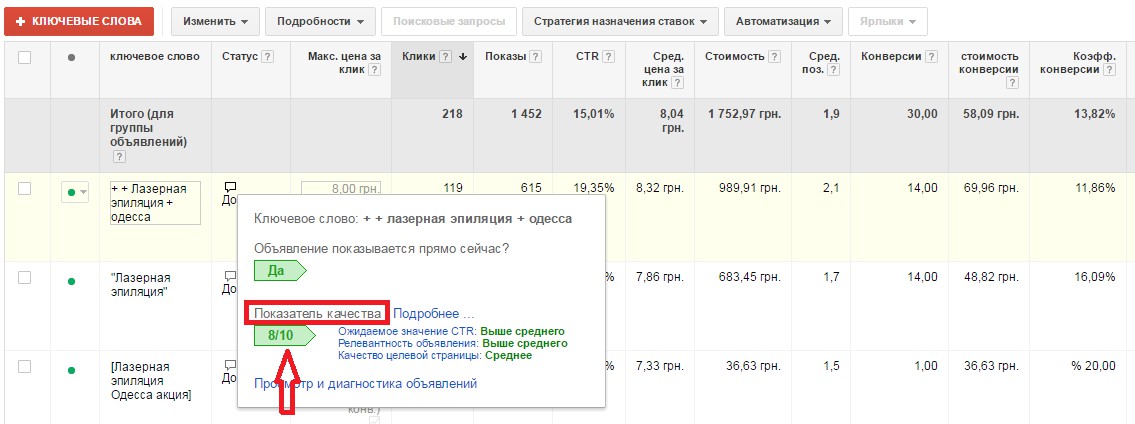Click speech bubble status icon for "Лазерная эпиляция"
Image resolution: width=1135 pixels, height=424 pixels.
coord(231,276)
